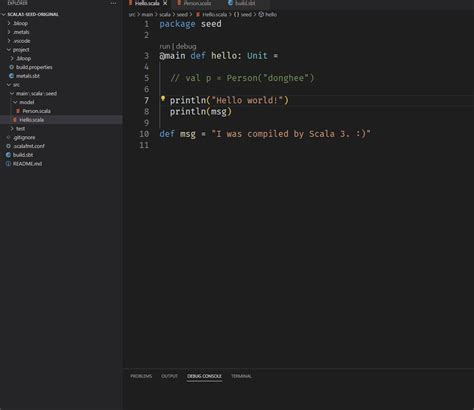474x410 pixels.
Task: Click the Scala icon on the Hello.scala tab
Action: [x=131, y=3]
